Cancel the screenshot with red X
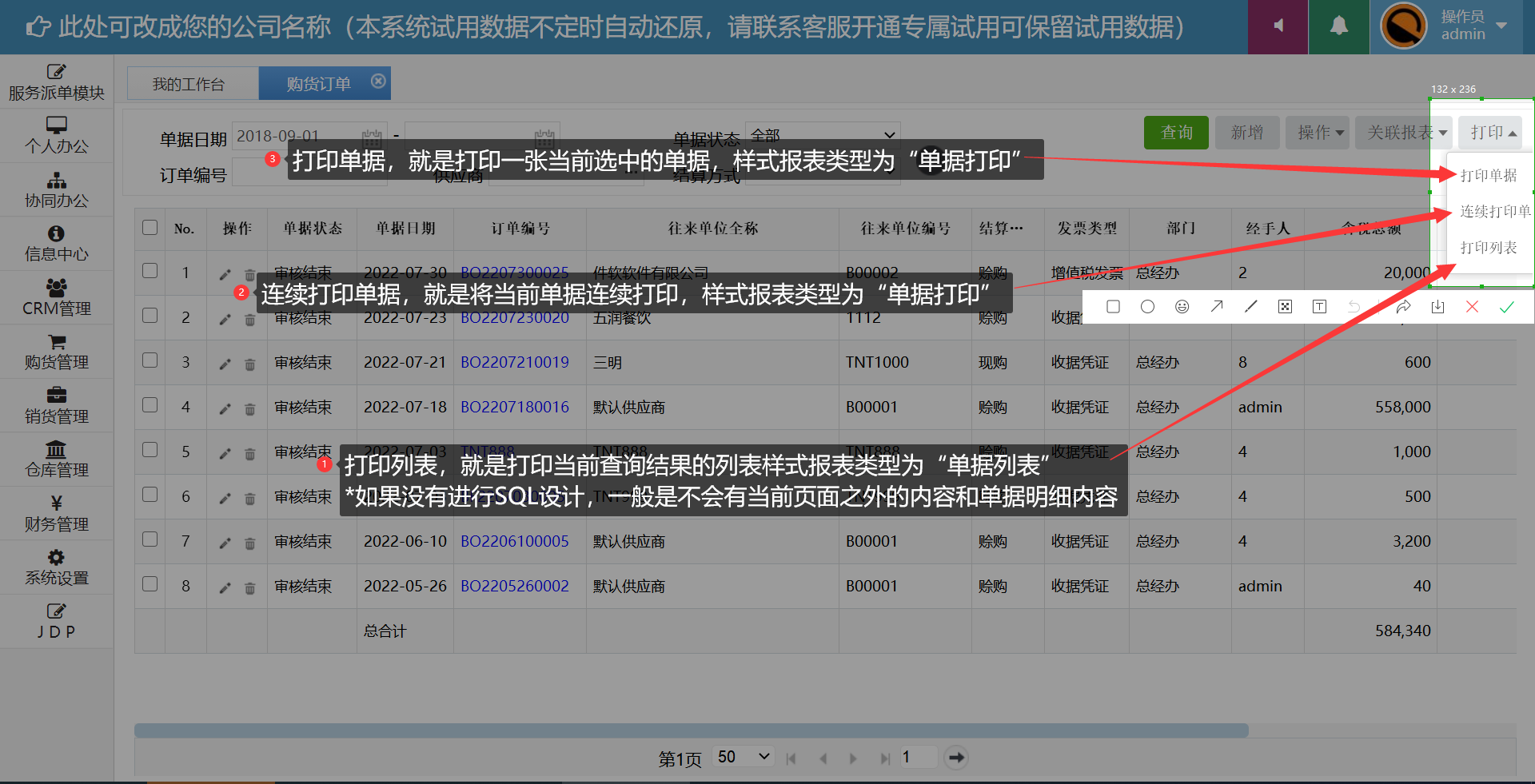The image size is (1535, 784). (1472, 307)
